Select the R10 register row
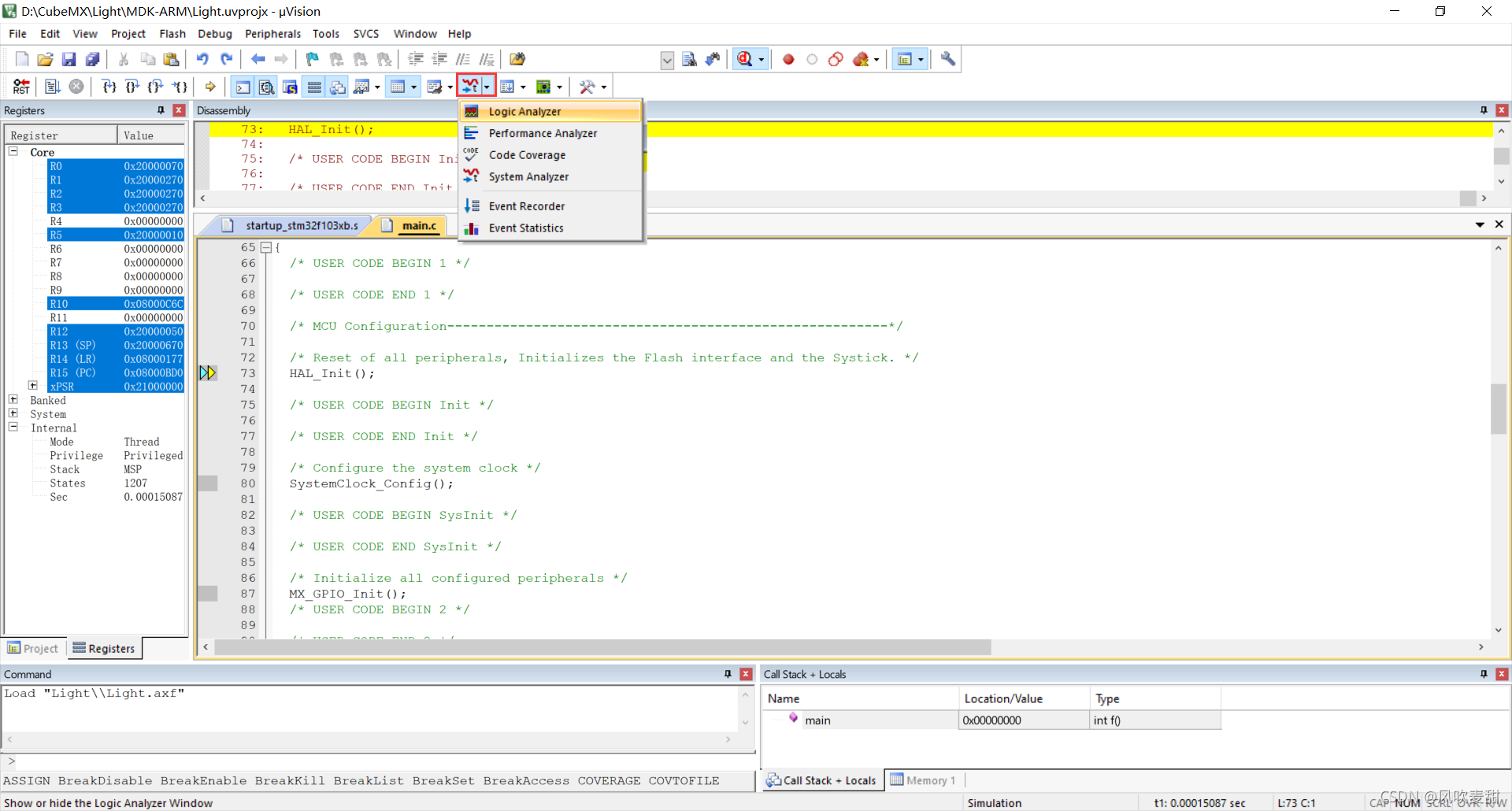The image size is (1512, 811). pos(116,303)
